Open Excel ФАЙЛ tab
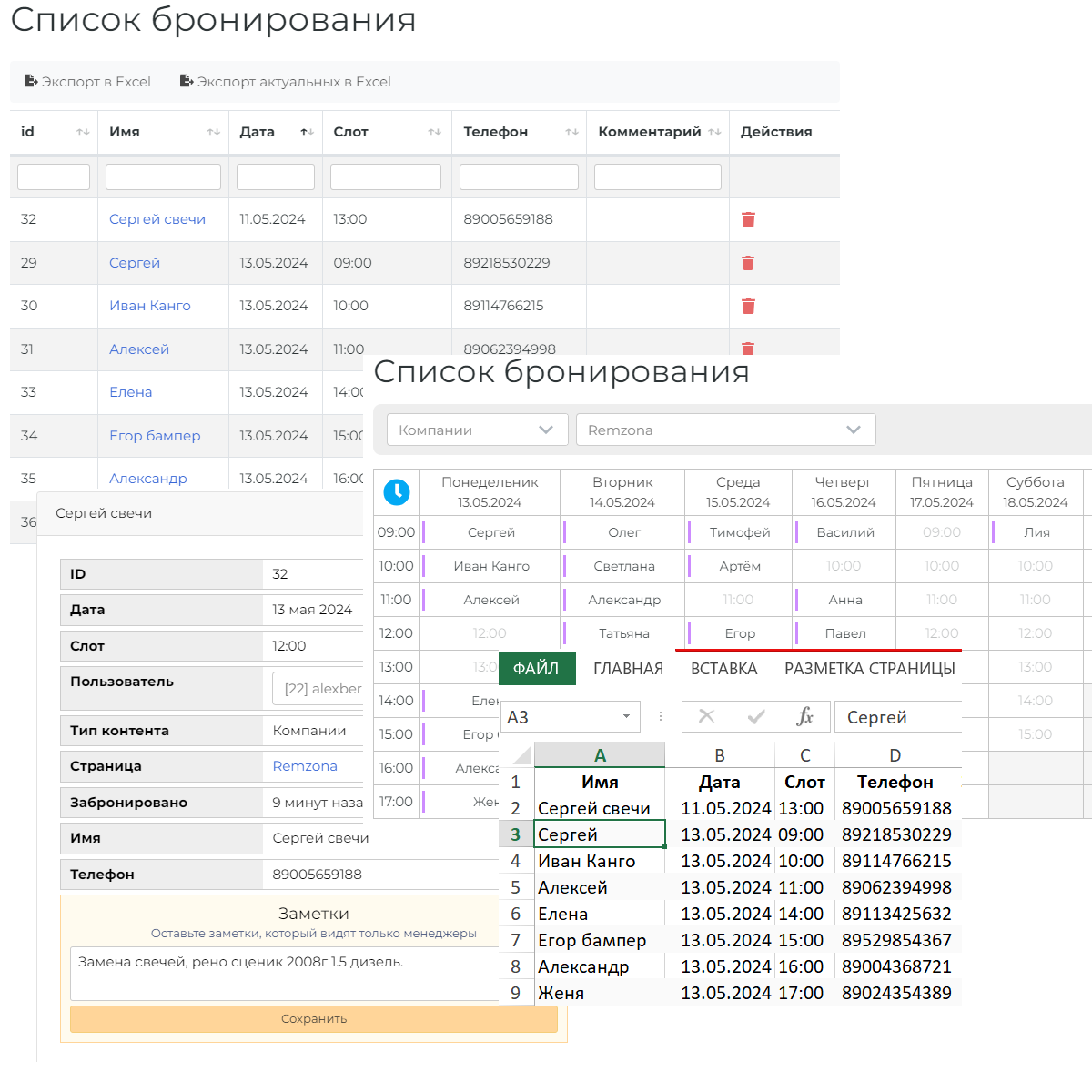This screenshot has height=1092, width=1092. pos(536,669)
